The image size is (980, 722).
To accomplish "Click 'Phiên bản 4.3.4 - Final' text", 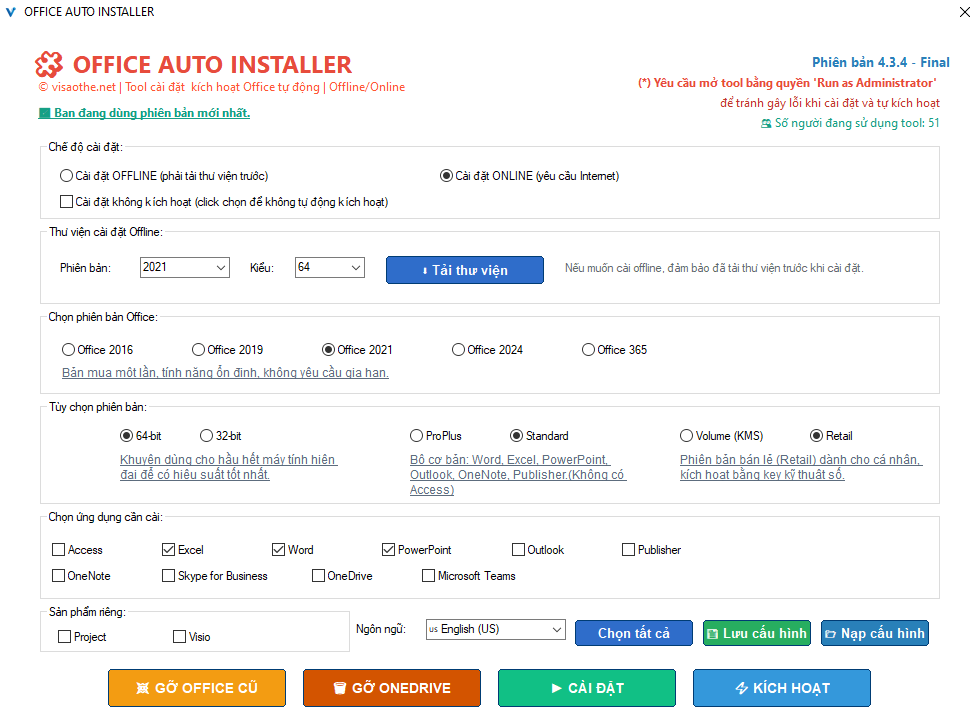I will click(881, 63).
